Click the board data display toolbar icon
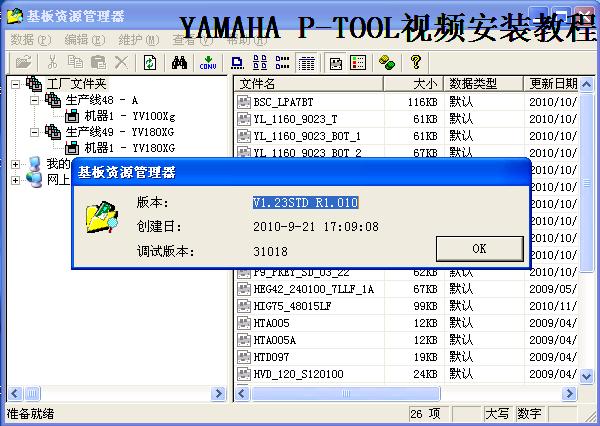The height and width of the screenshot is (426, 600). (x=336, y=63)
